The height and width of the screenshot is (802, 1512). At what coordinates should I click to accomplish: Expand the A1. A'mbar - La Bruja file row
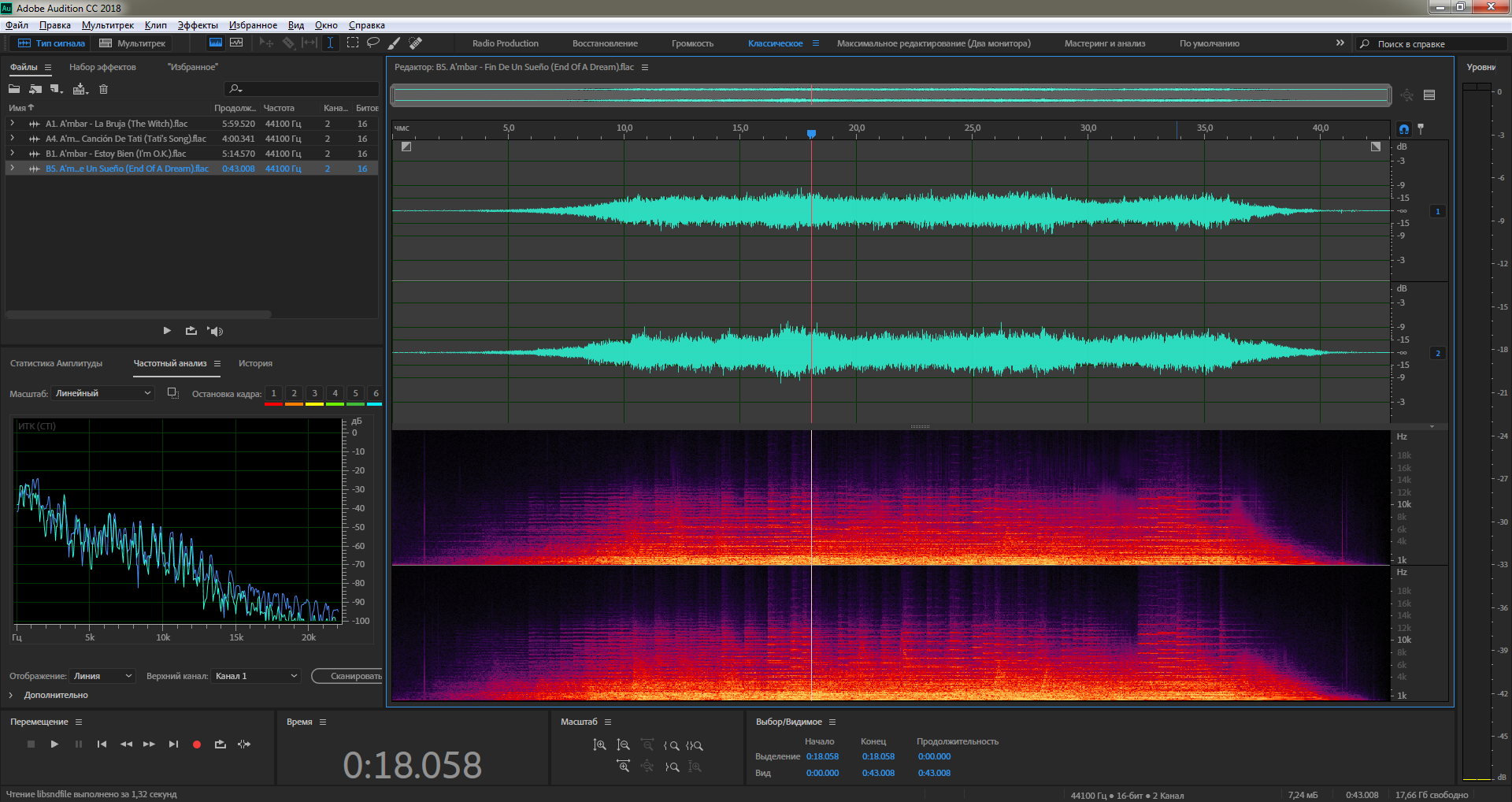pyautogui.click(x=12, y=124)
